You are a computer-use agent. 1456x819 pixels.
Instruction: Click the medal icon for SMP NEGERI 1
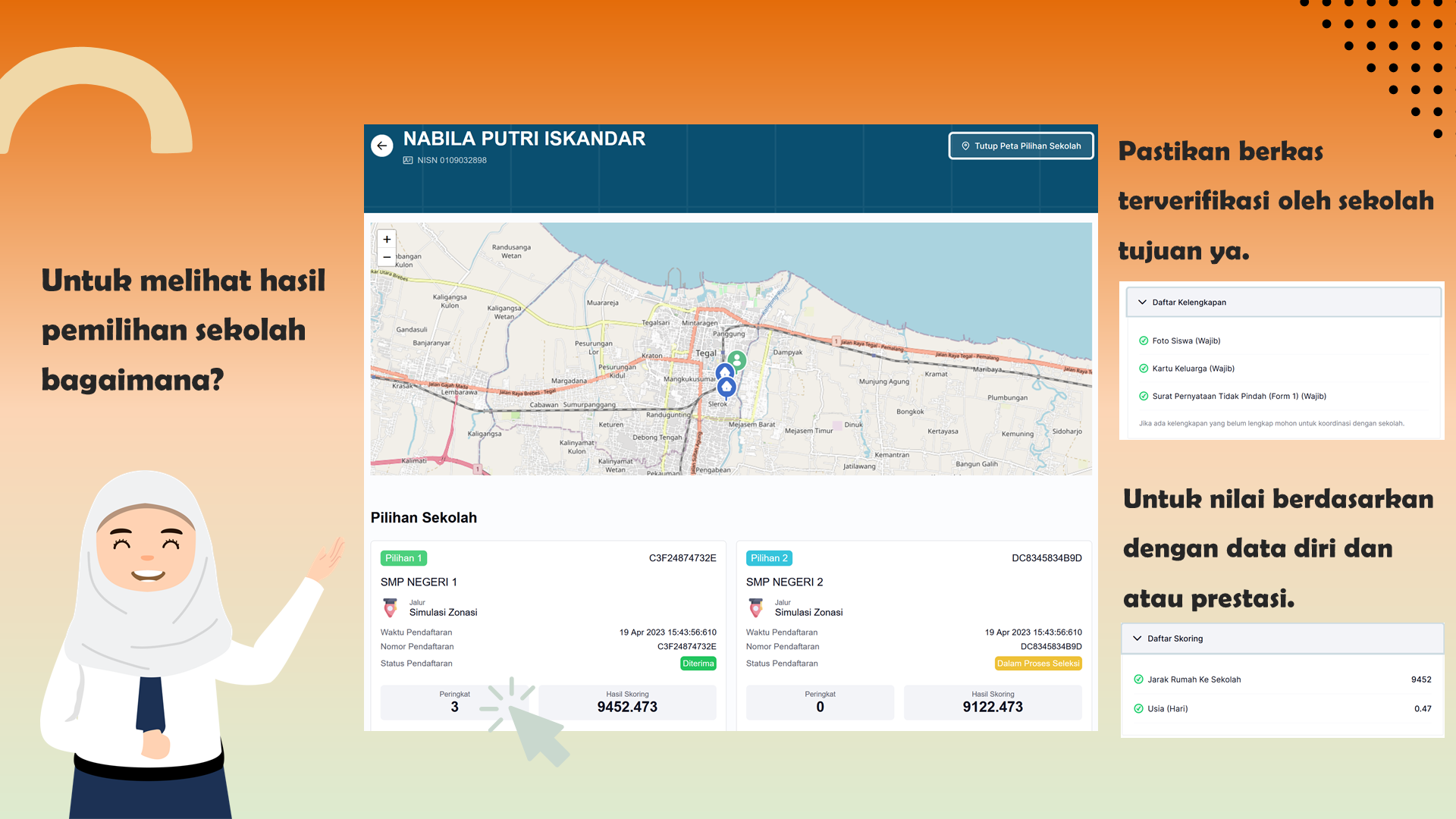coord(391,607)
